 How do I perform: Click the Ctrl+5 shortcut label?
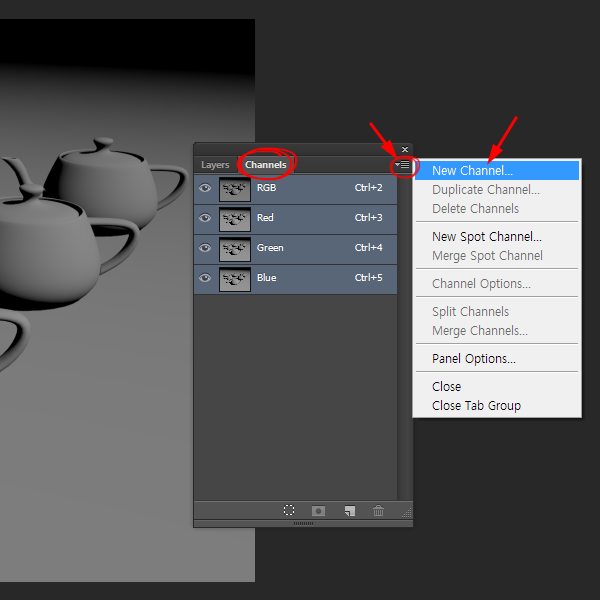click(x=368, y=277)
